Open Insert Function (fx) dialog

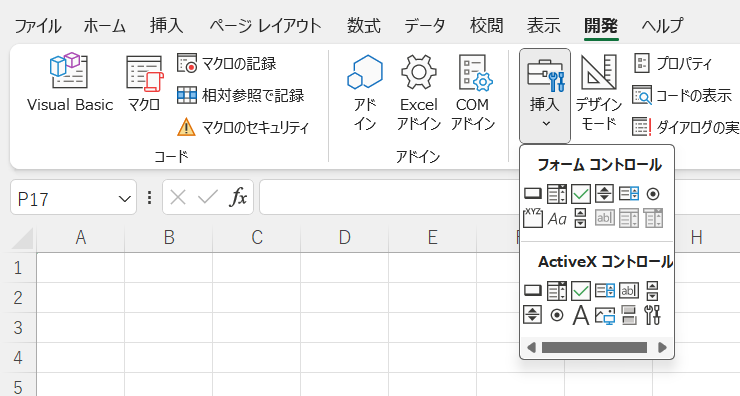tap(238, 197)
